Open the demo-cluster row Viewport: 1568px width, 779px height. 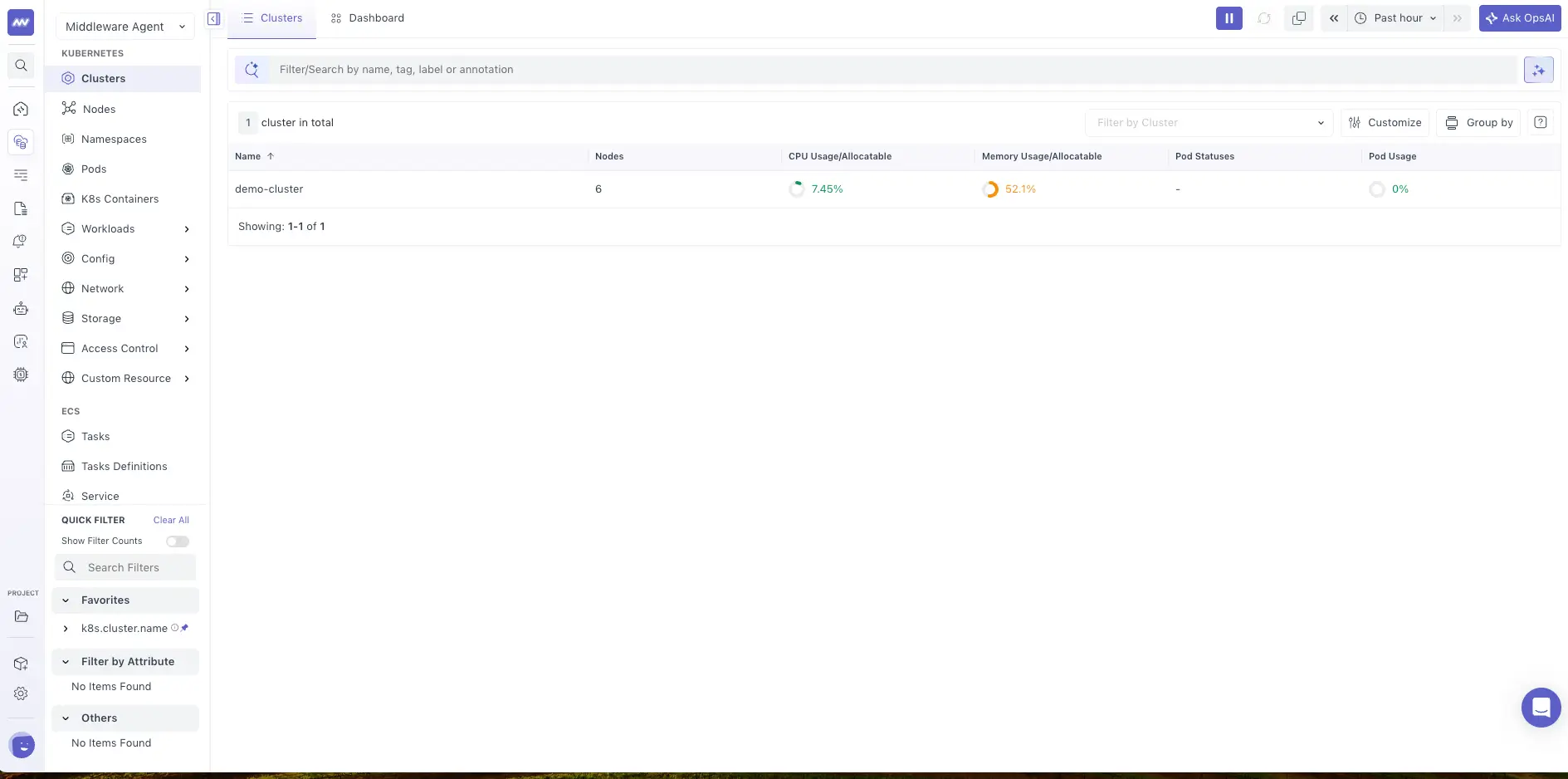[x=894, y=189]
